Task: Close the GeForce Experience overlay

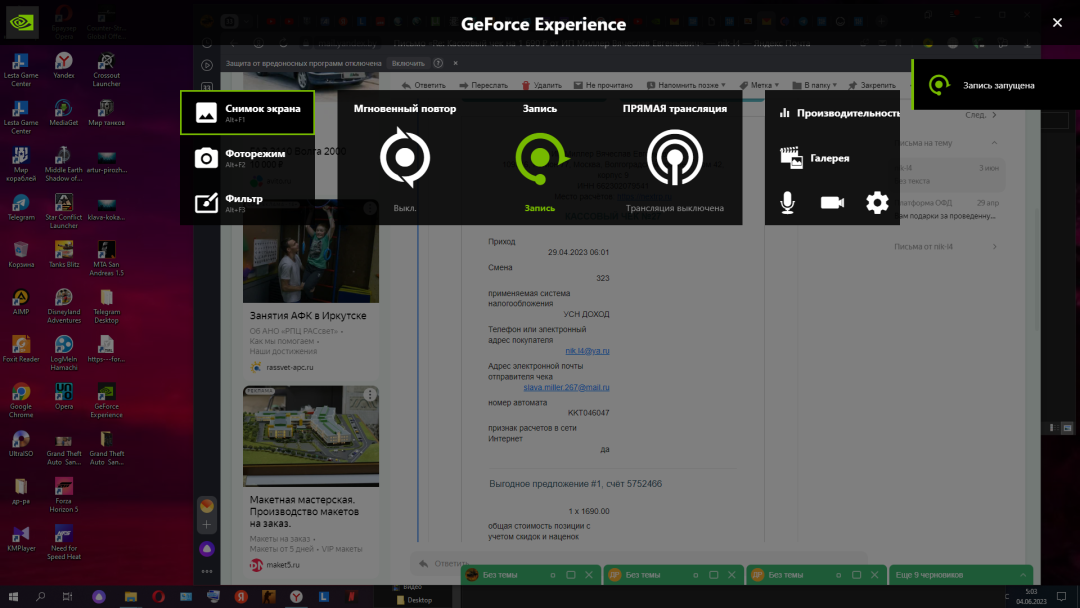Action: [1057, 23]
